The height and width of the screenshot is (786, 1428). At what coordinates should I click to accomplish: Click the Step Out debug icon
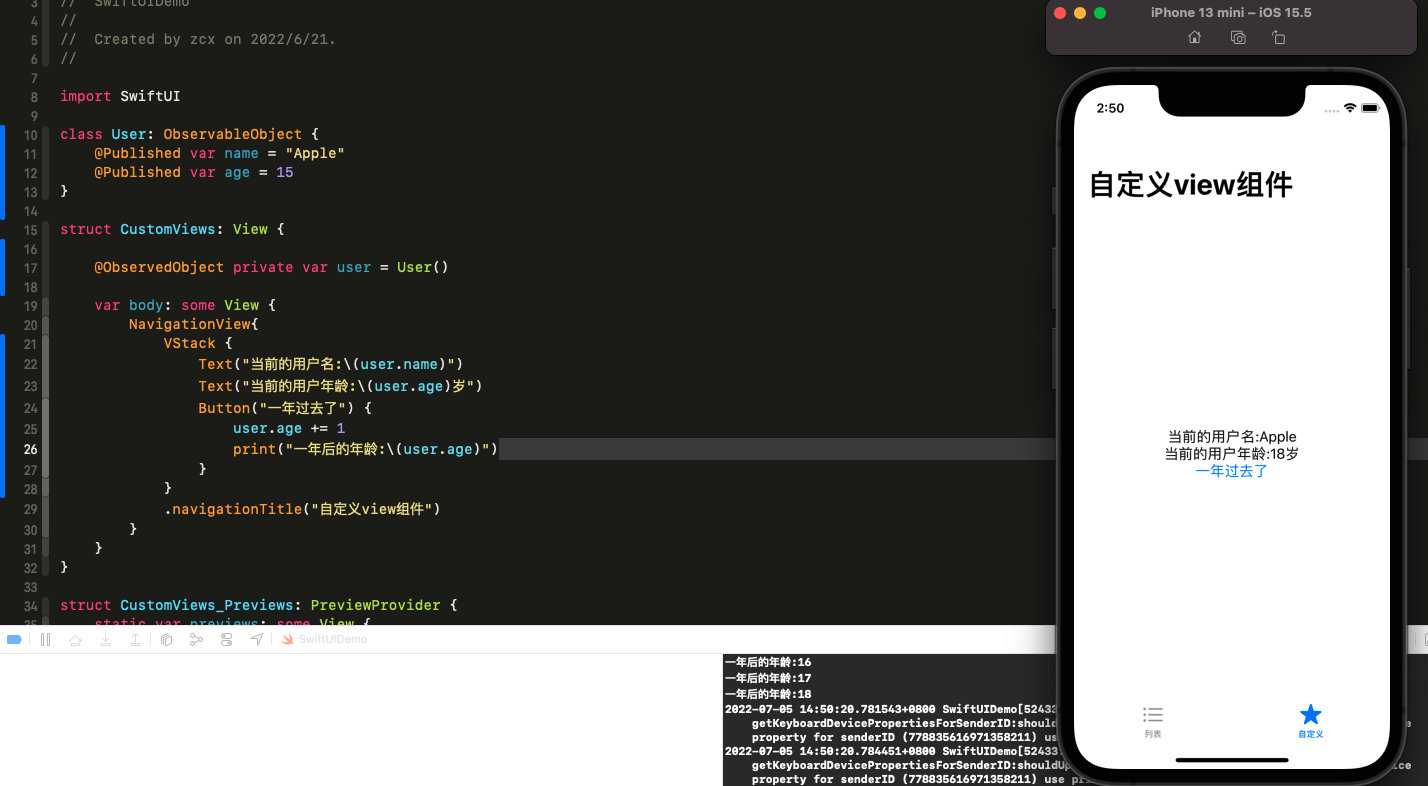pos(136,639)
